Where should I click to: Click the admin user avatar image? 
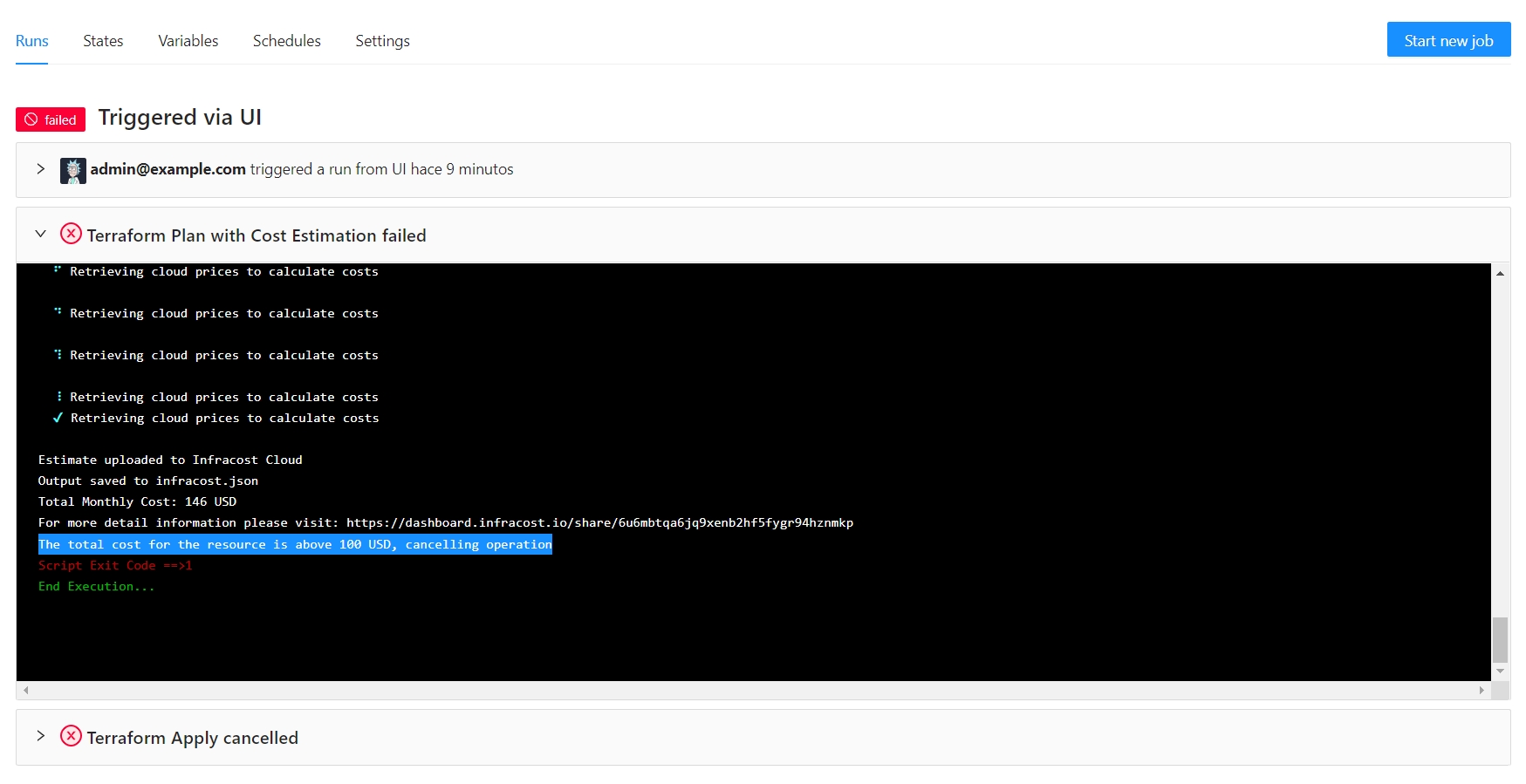72,170
